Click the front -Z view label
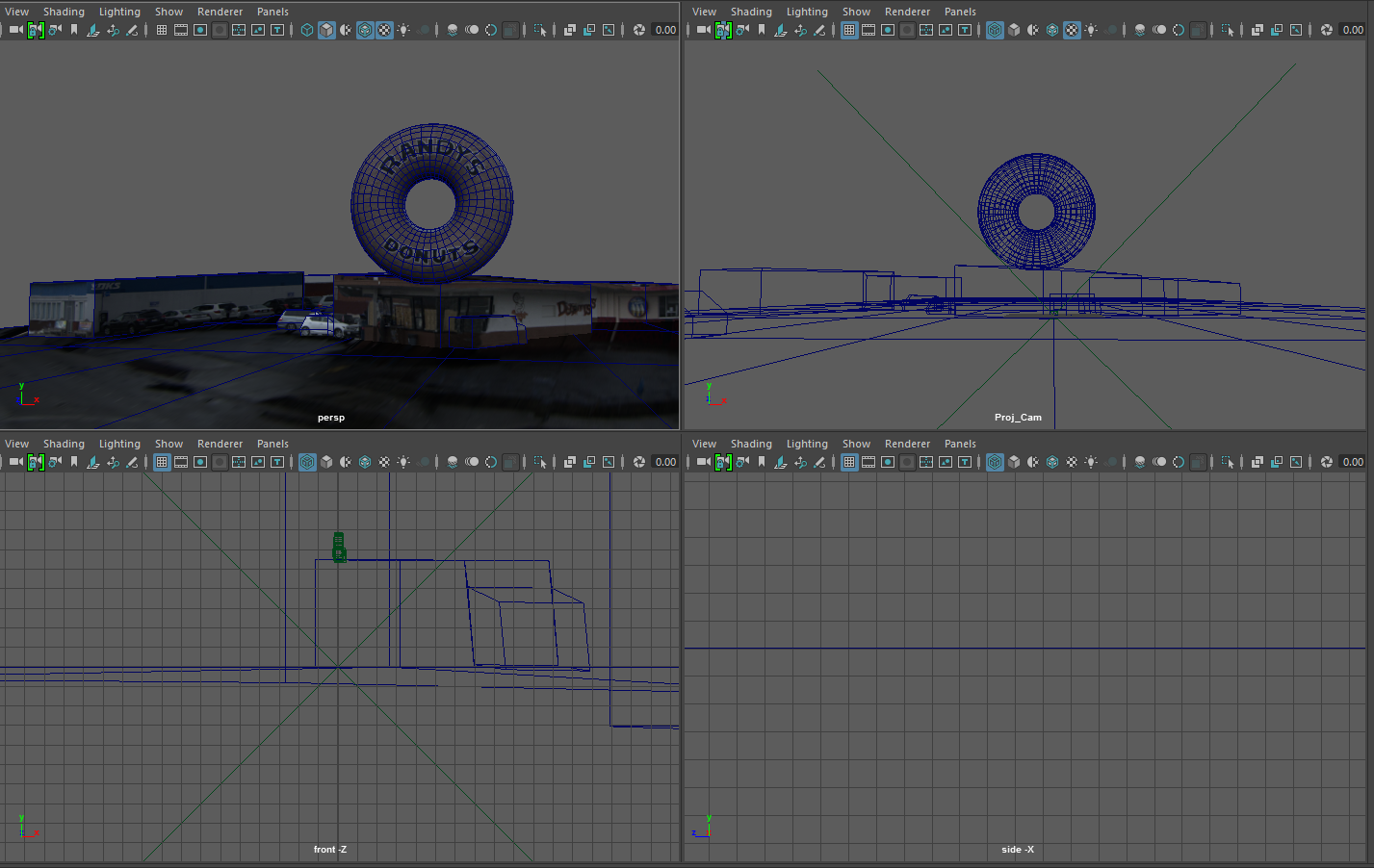The height and width of the screenshot is (868, 1374). point(330,850)
